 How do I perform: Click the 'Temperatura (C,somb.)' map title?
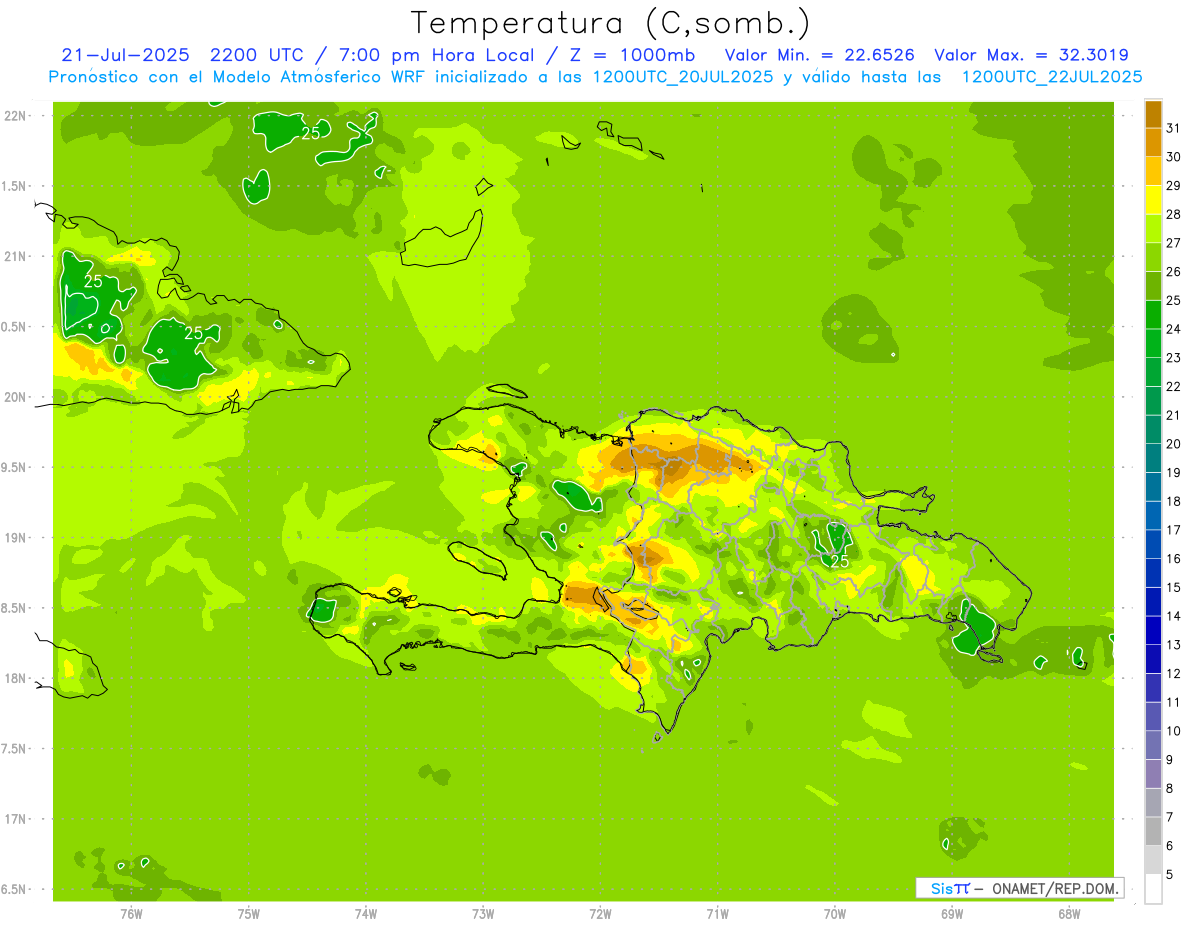point(610,22)
